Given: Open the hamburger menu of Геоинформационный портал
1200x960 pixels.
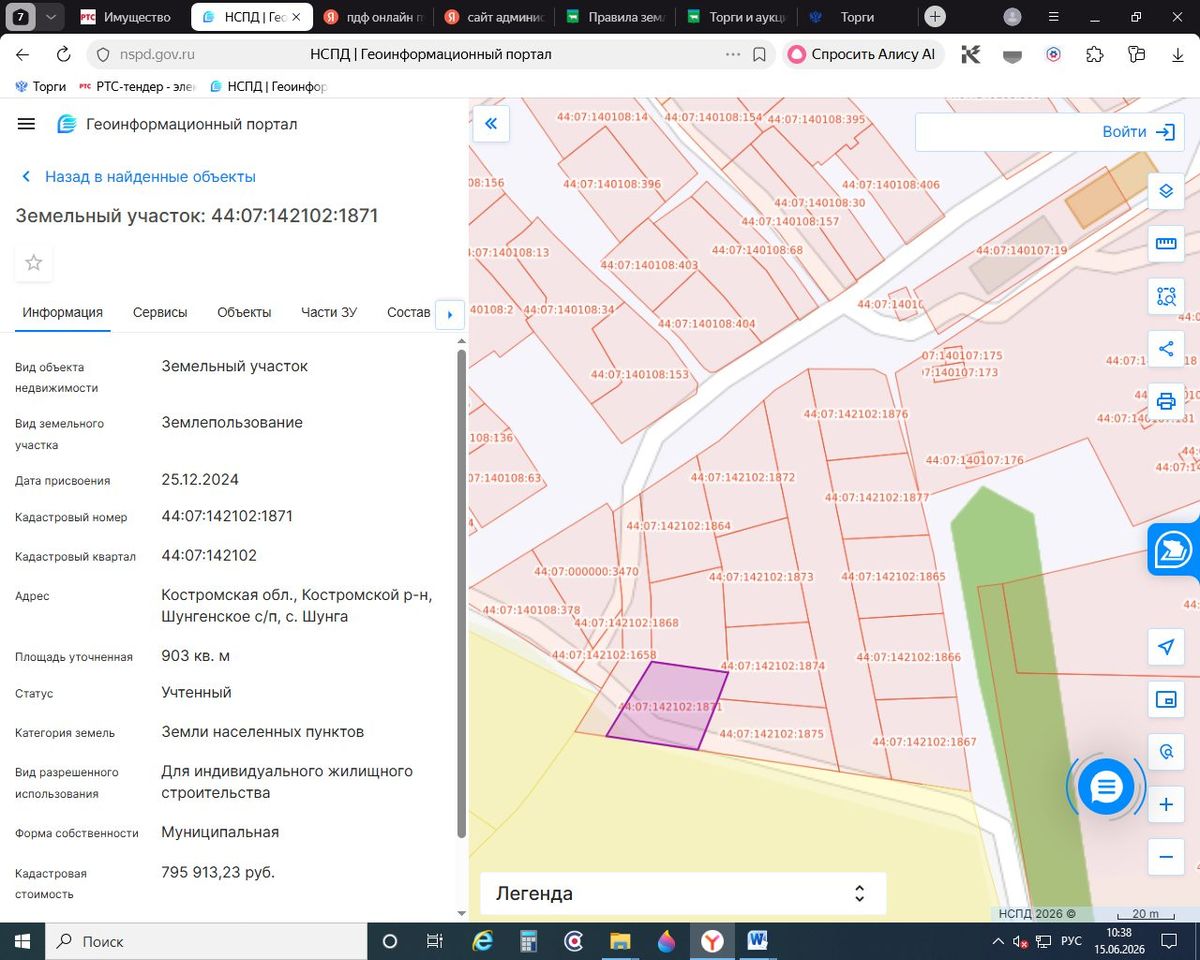Looking at the screenshot, I should click(27, 124).
